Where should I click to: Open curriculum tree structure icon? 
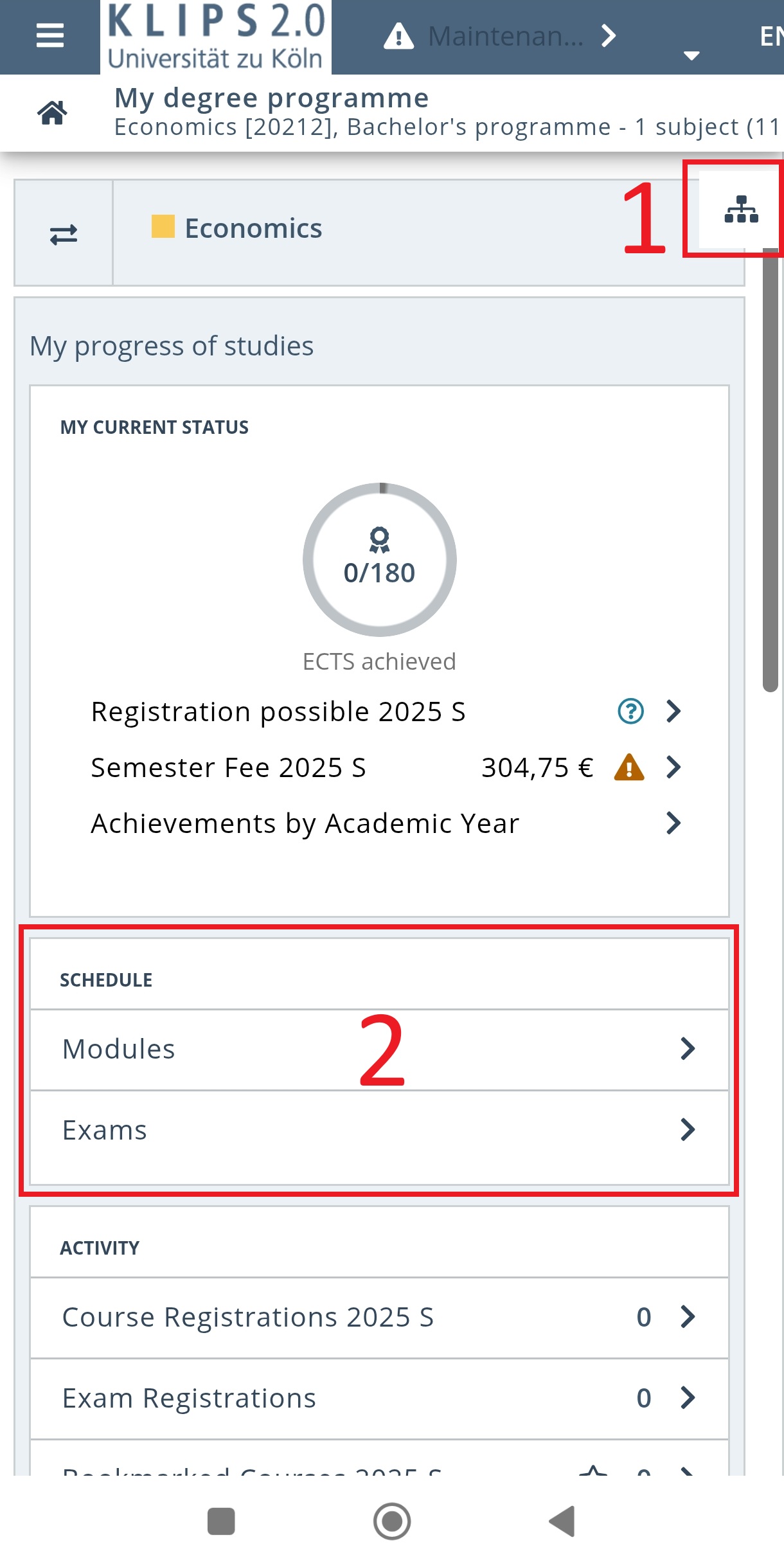(x=741, y=210)
